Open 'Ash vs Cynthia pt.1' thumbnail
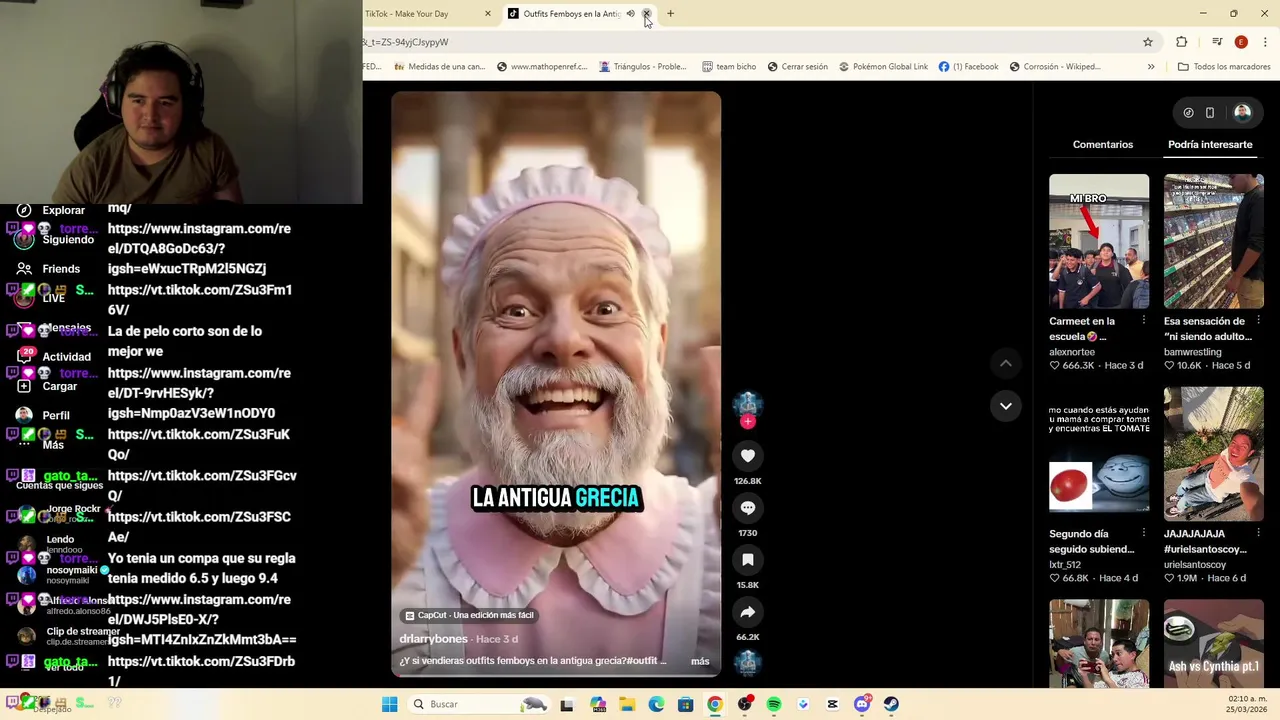This screenshot has width=1280, height=720. point(1213,643)
